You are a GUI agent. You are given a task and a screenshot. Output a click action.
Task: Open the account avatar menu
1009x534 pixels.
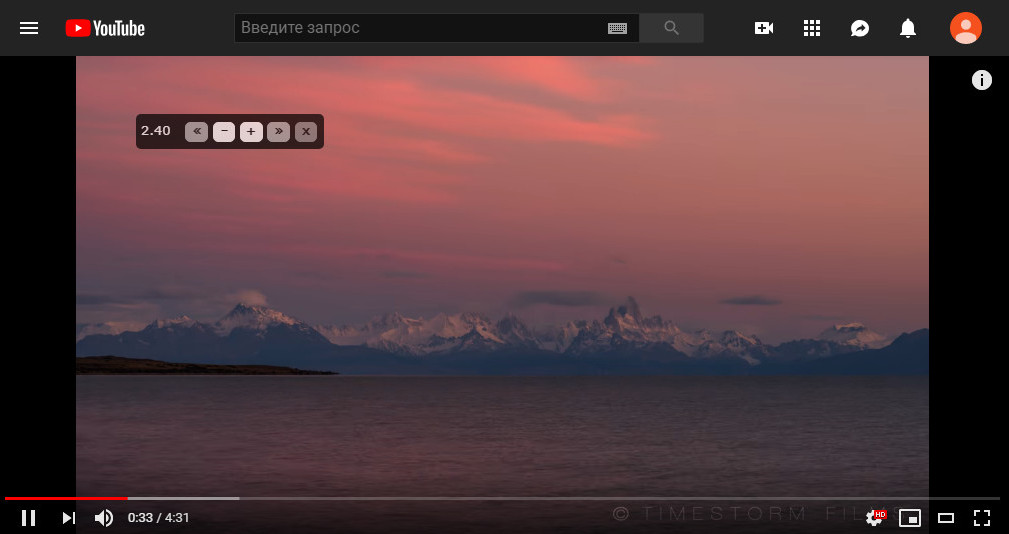pyautogui.click(x=966, y=28)
